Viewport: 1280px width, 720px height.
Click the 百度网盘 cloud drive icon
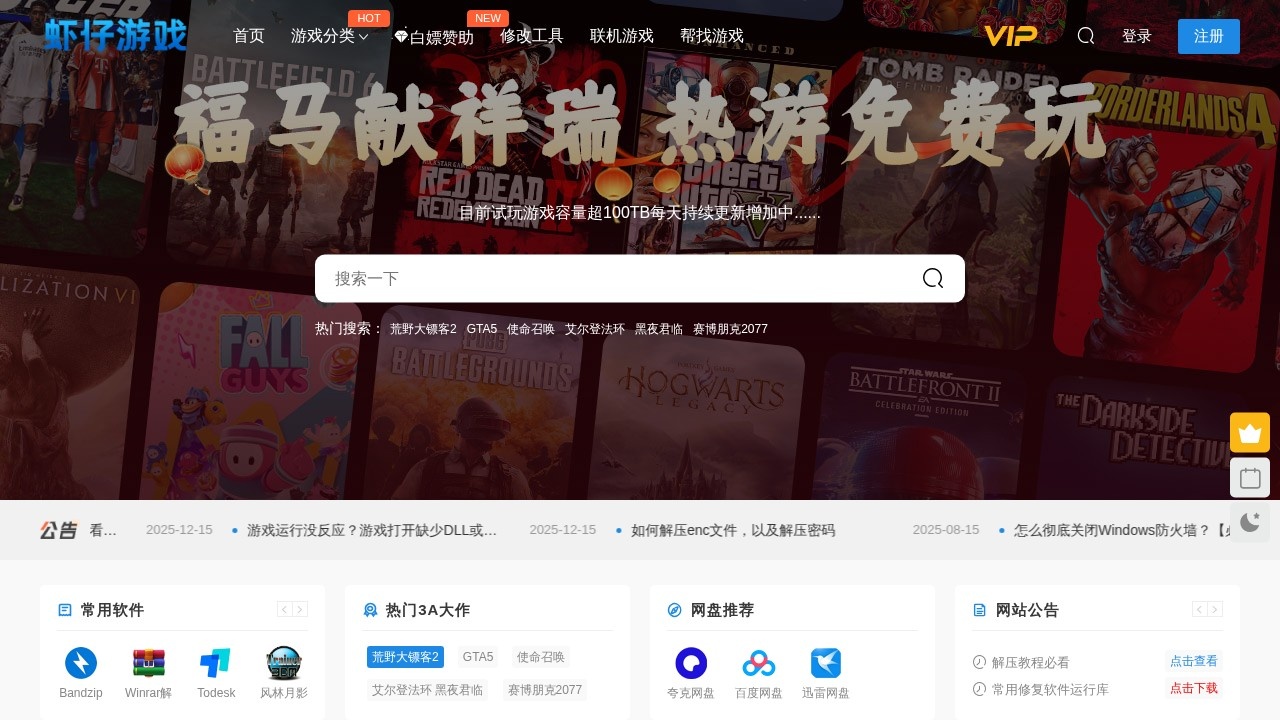pyautogui.click(x=758, y=663)
